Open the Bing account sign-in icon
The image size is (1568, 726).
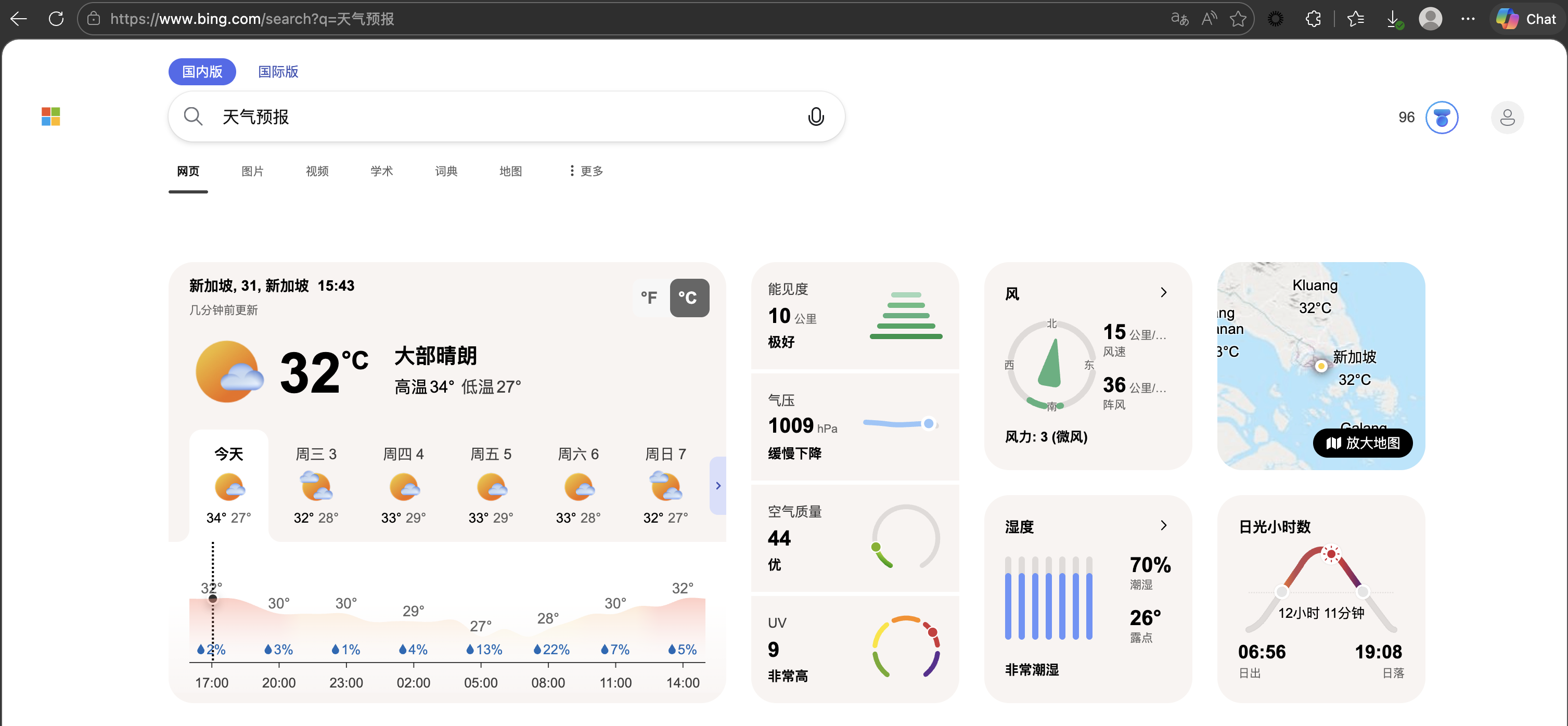click(1507, 118)
